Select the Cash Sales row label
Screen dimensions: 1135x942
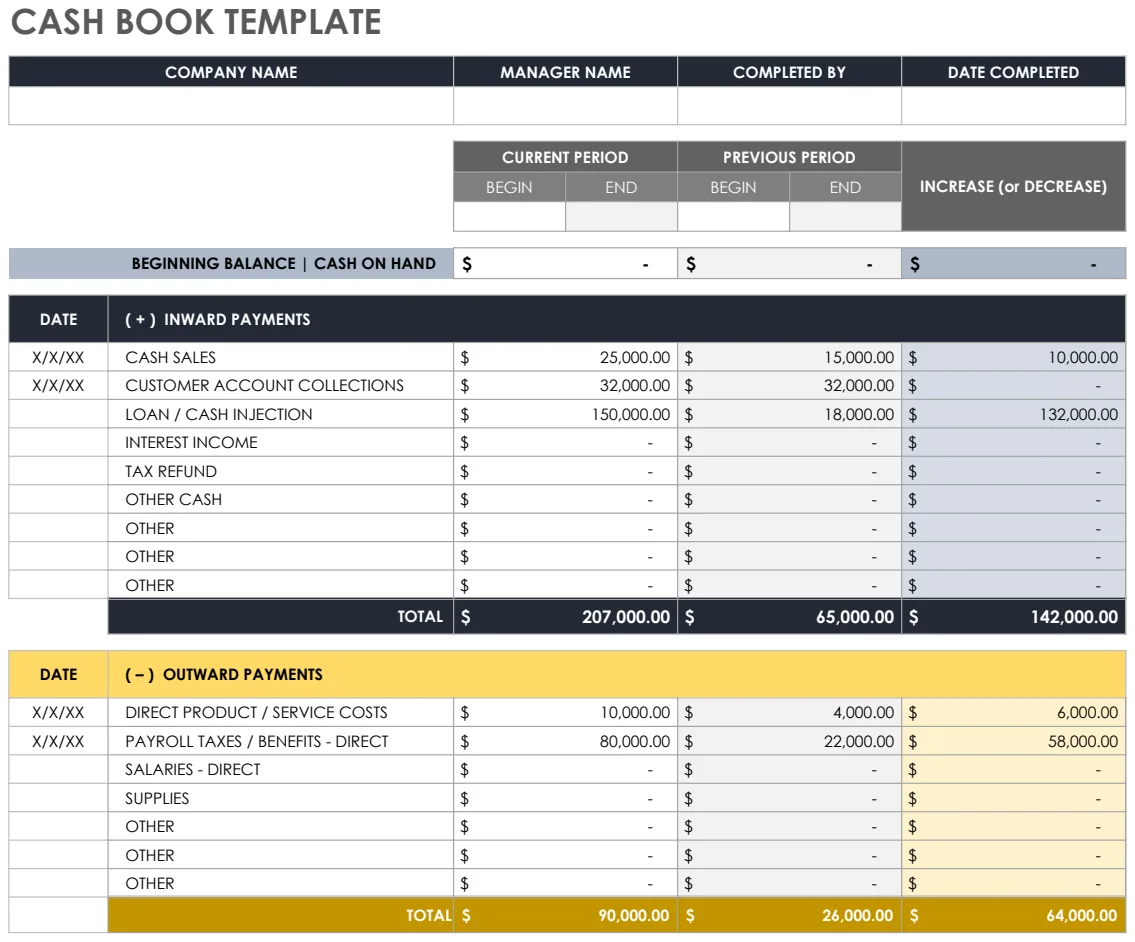click(171, 357)
